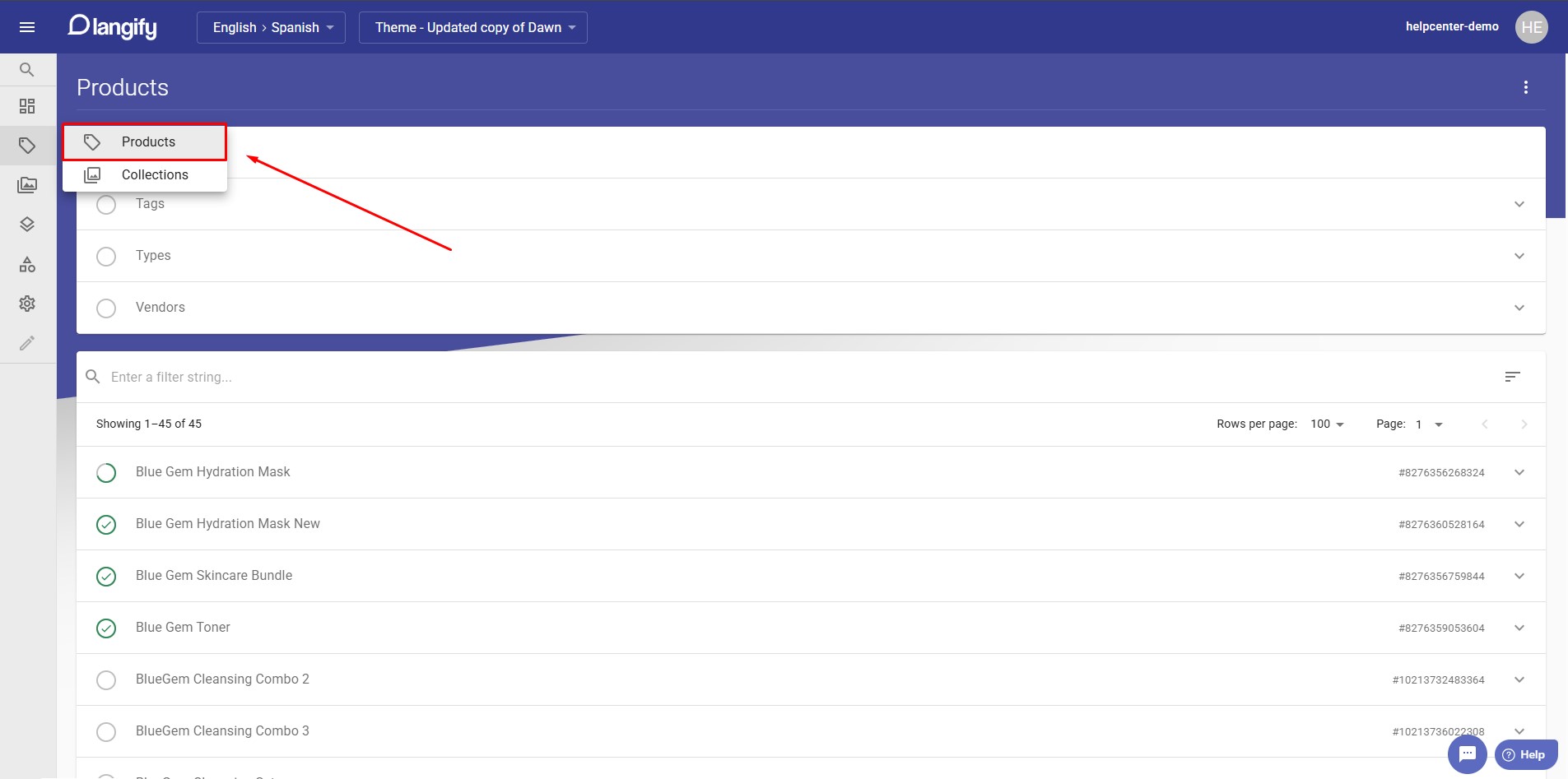Open the custom content section

[x=27, y=263]
